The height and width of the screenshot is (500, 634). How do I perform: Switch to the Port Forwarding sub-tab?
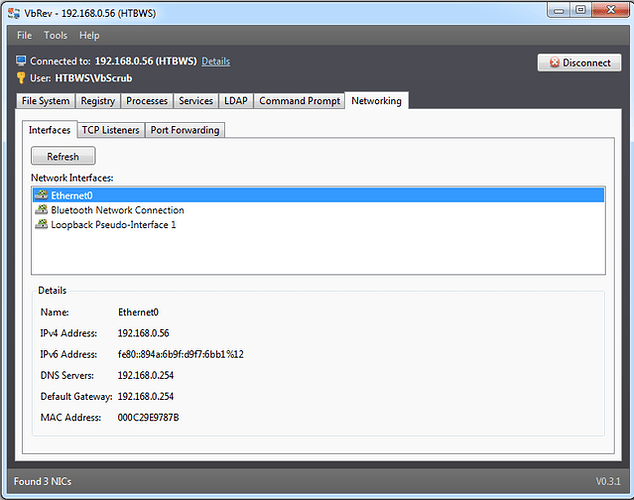(x=185, y=130)
